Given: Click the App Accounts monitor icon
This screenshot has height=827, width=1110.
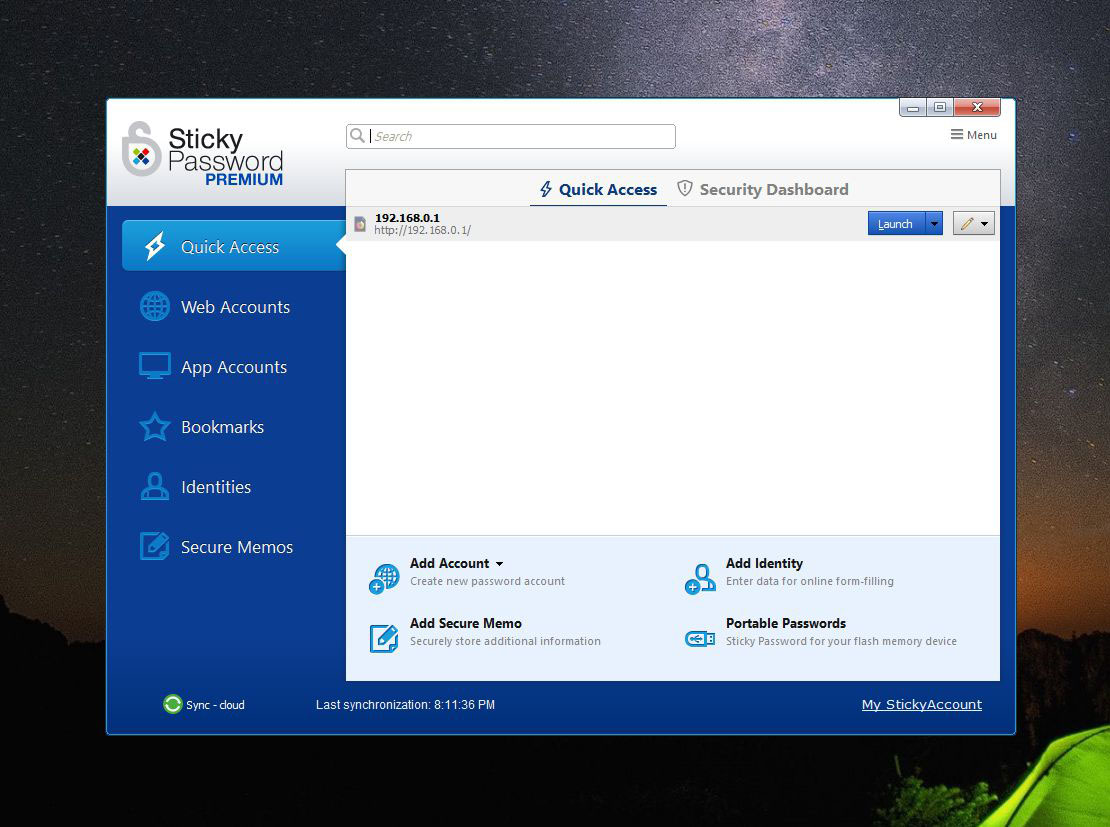Looking at the screenshot, I should pyautogui.click(x=154, y=366).
